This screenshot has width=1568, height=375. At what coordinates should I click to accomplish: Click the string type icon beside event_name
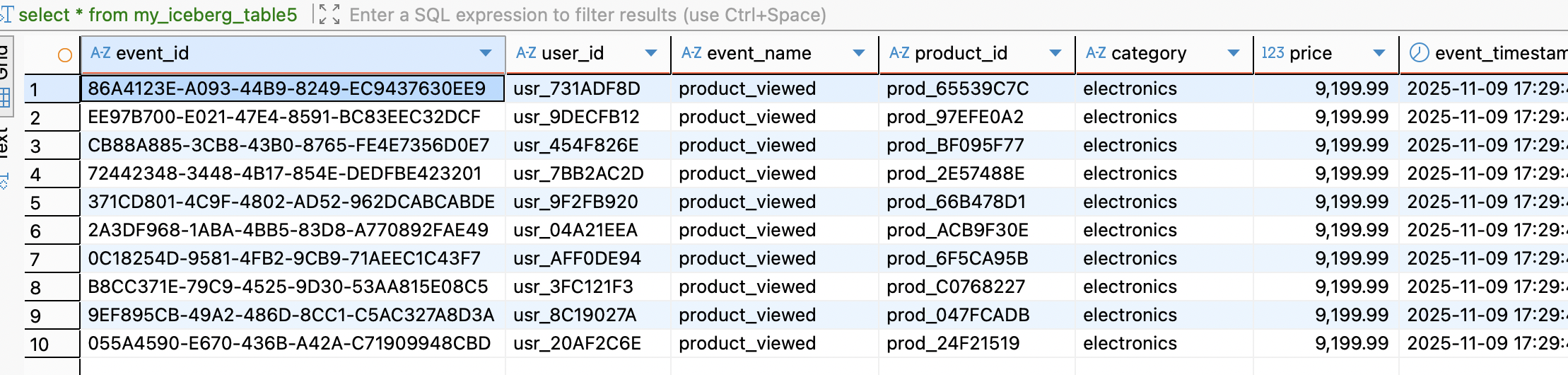coord(691,53)
